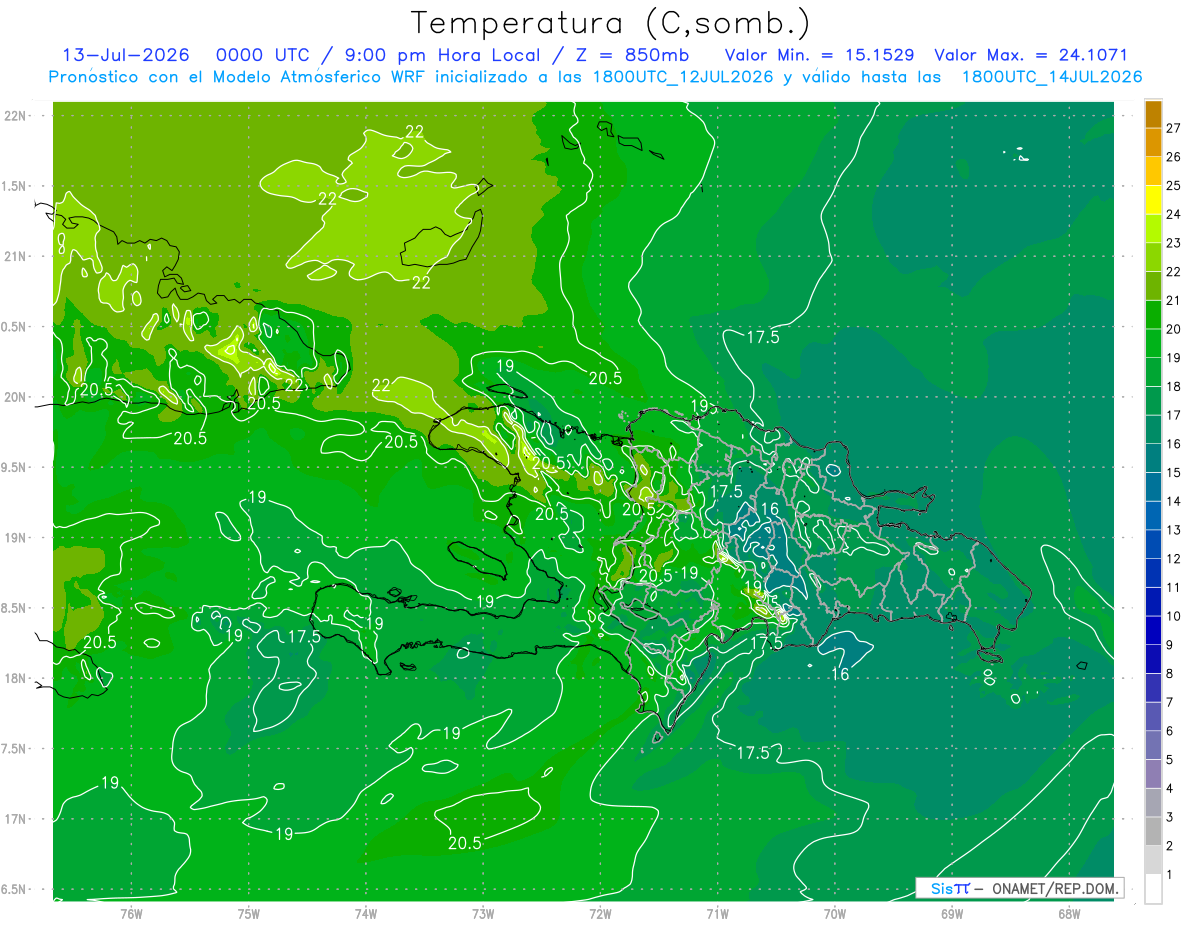The image size is (1200, 927).
Task: Click Valor Min. = 15.1529
Action: tap(819, 55)
